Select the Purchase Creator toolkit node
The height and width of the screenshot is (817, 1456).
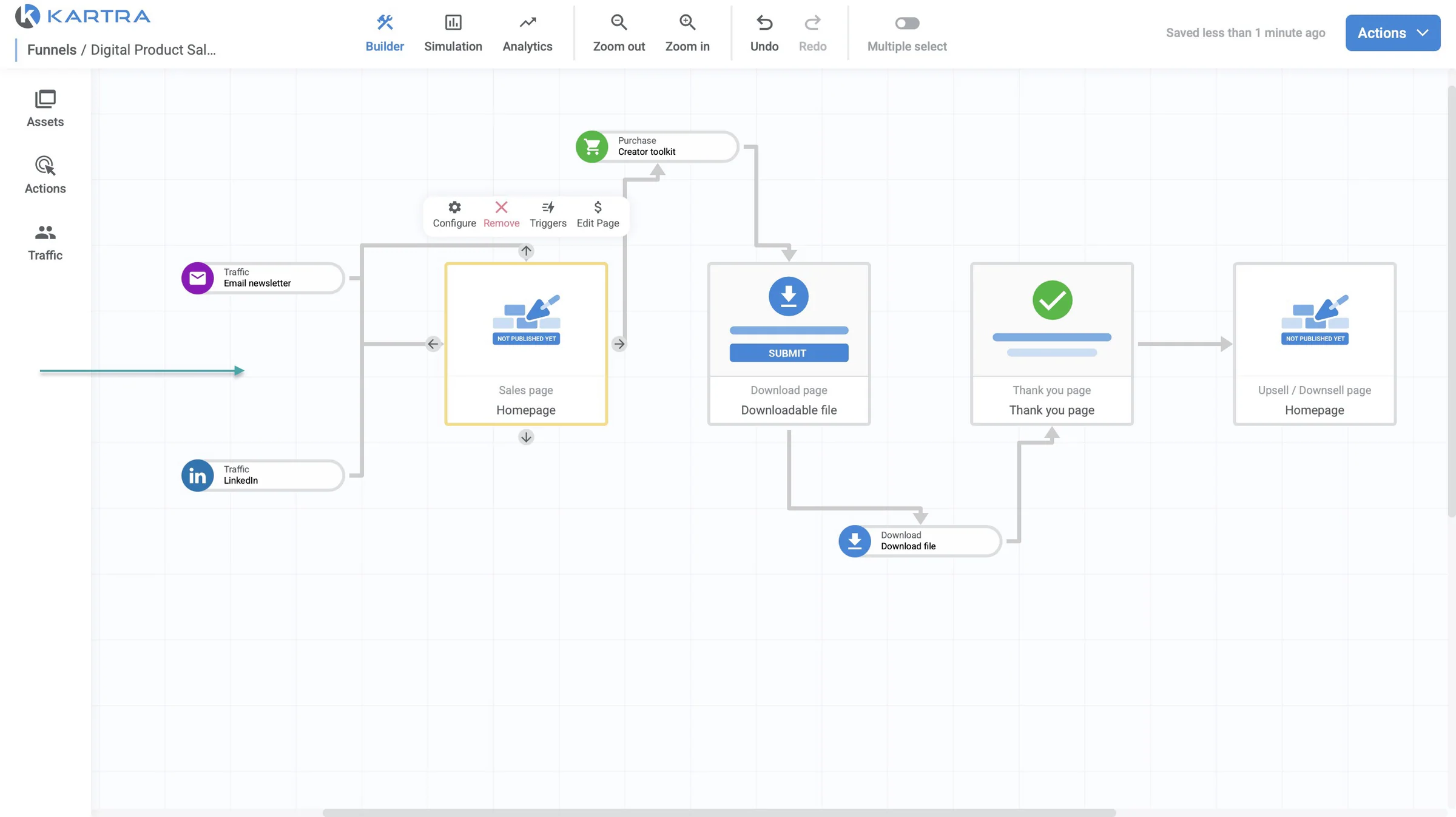pos(657,146)
